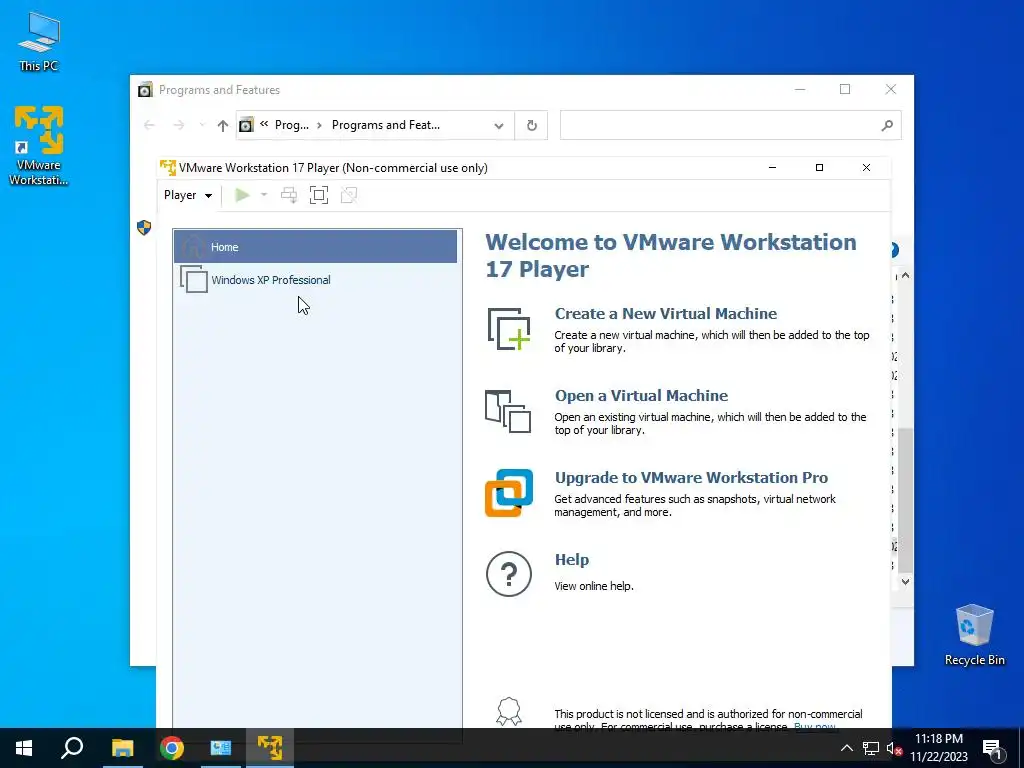Click Create a New Virtual Machine icon

[509, 329]
